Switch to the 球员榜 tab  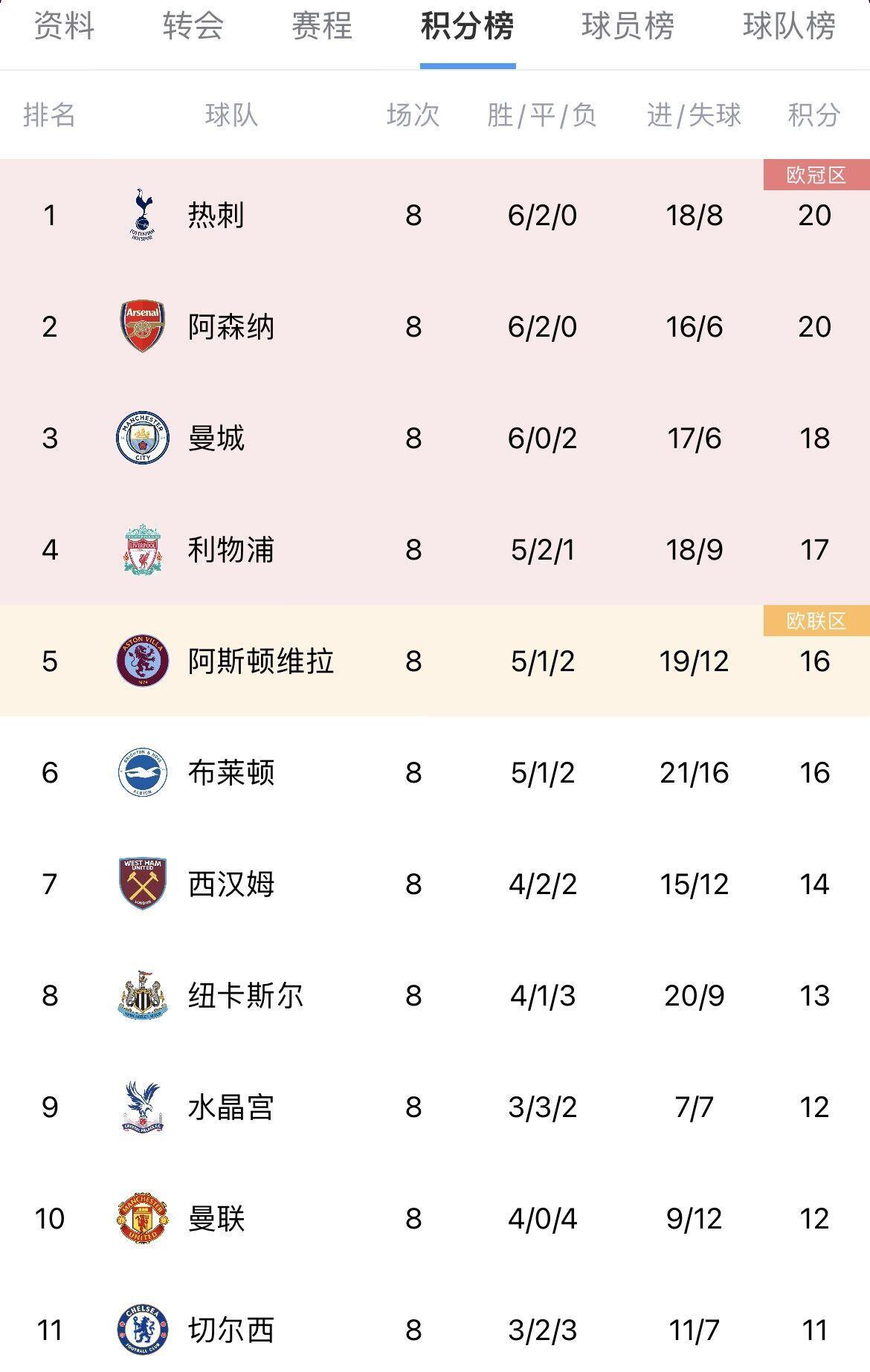(x=628, y=26)
